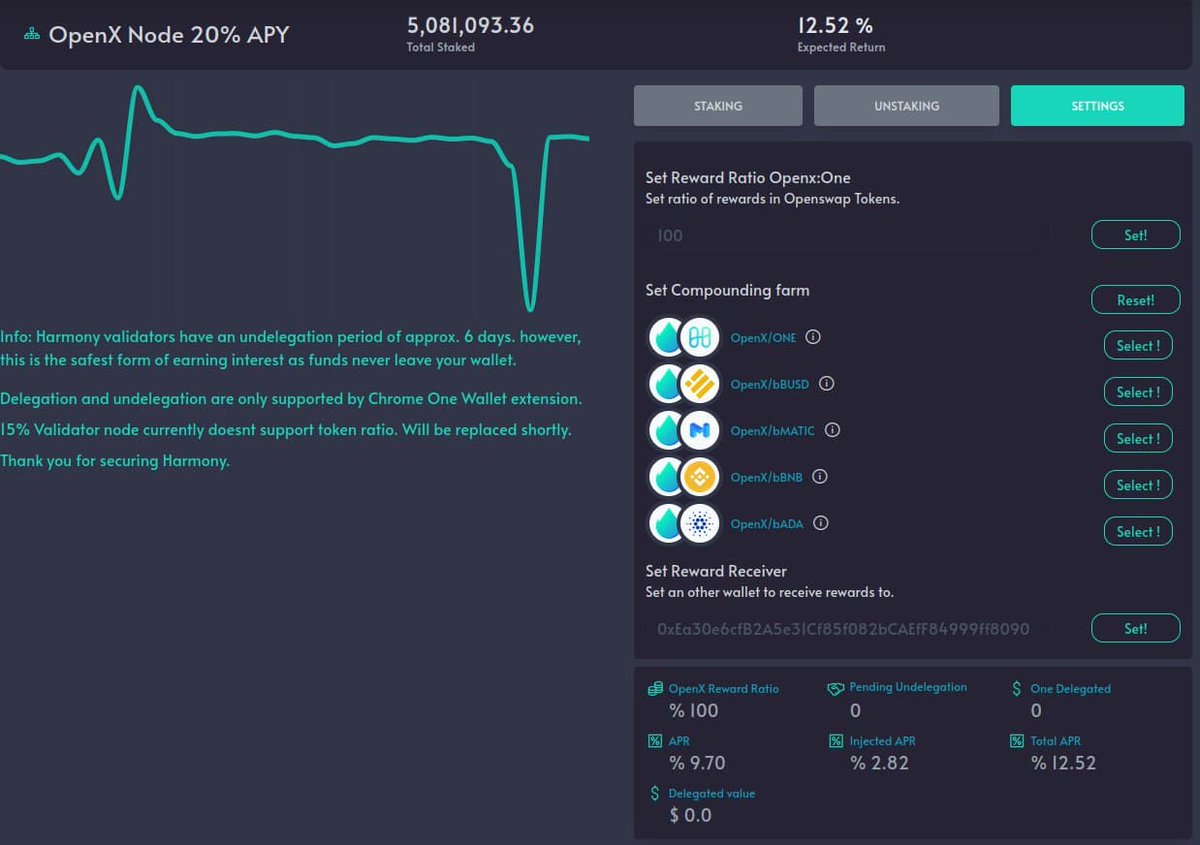Image resolution: width=1200 pixels, height=845 pixels.
Task: Open info icon next to OpenX/ONE
Action: pos(813,337)
